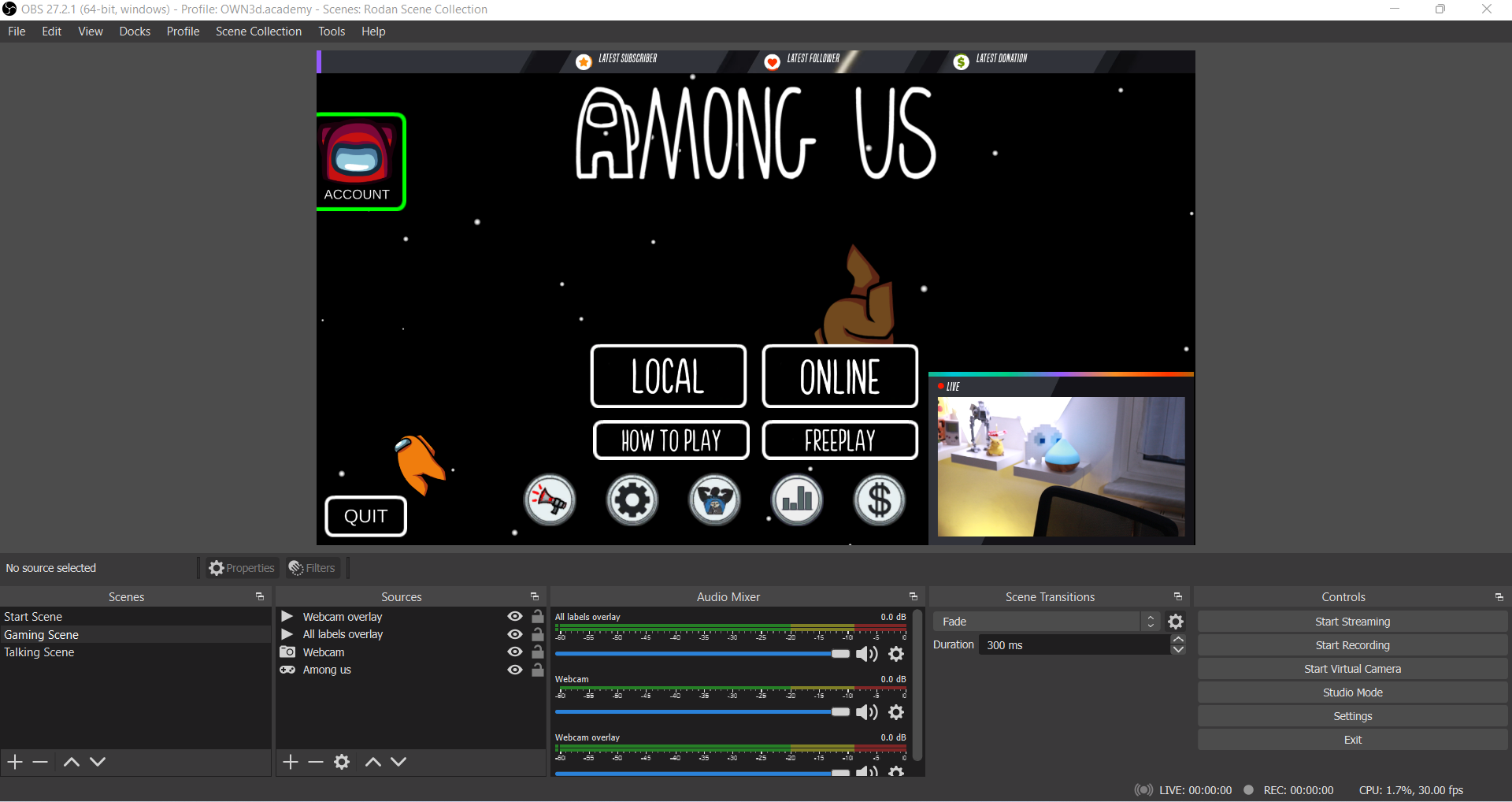Move scene up with arrow icon

click(x=71, y=762)
